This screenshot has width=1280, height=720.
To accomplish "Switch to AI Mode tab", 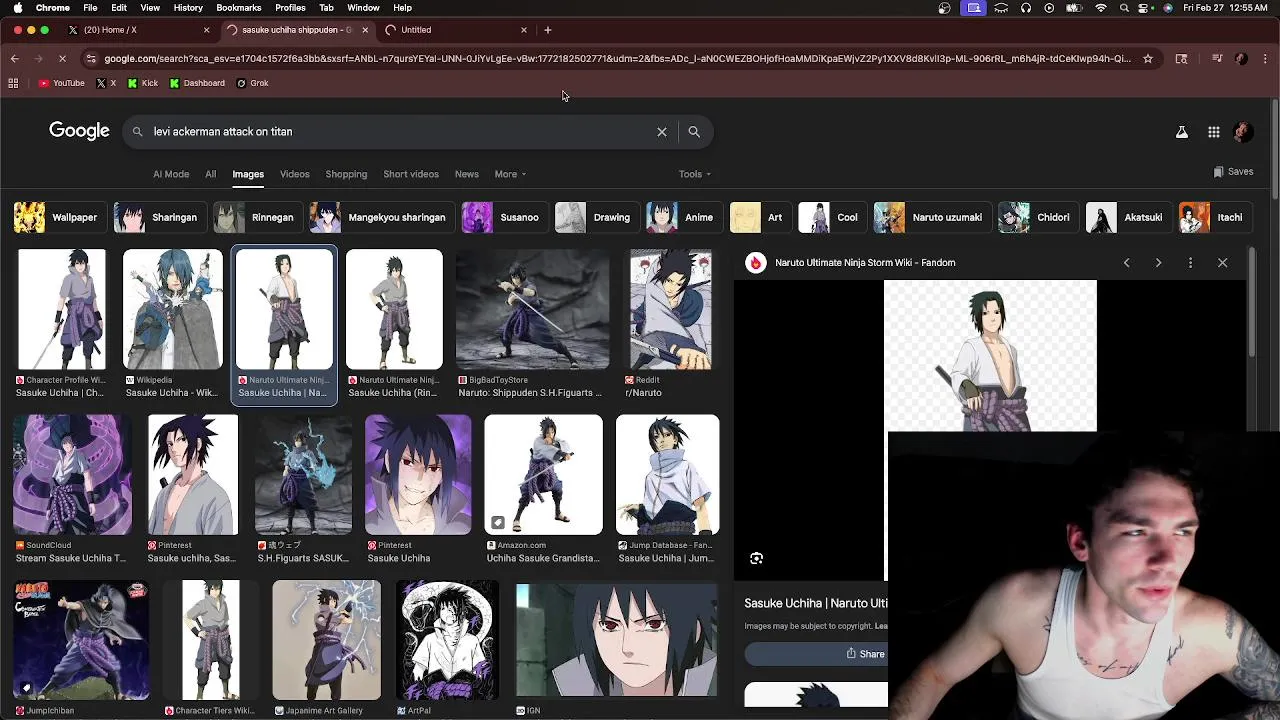I will [x=171, y=174].
